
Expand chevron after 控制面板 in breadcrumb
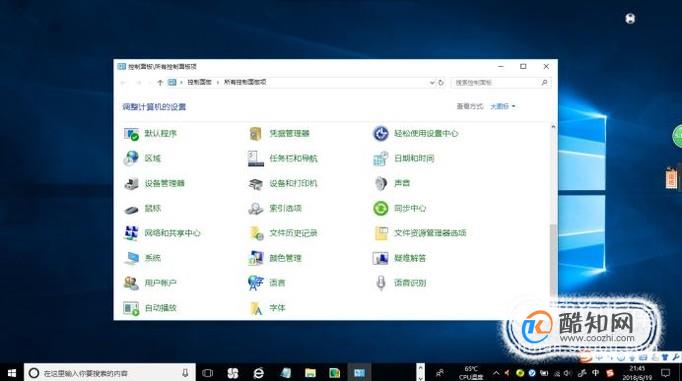pyautogui.click(x=218, y=82)
